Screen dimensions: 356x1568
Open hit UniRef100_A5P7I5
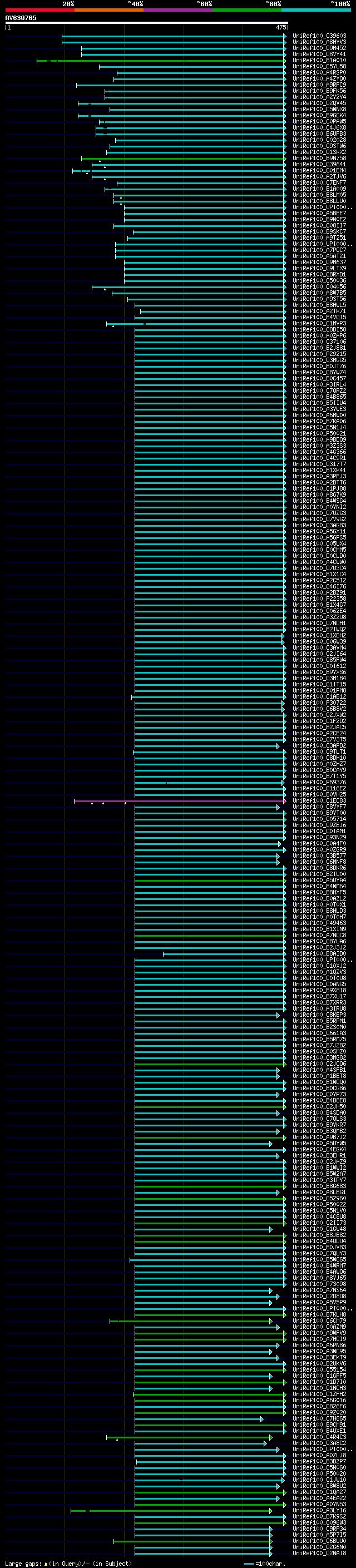point(319,1535)
